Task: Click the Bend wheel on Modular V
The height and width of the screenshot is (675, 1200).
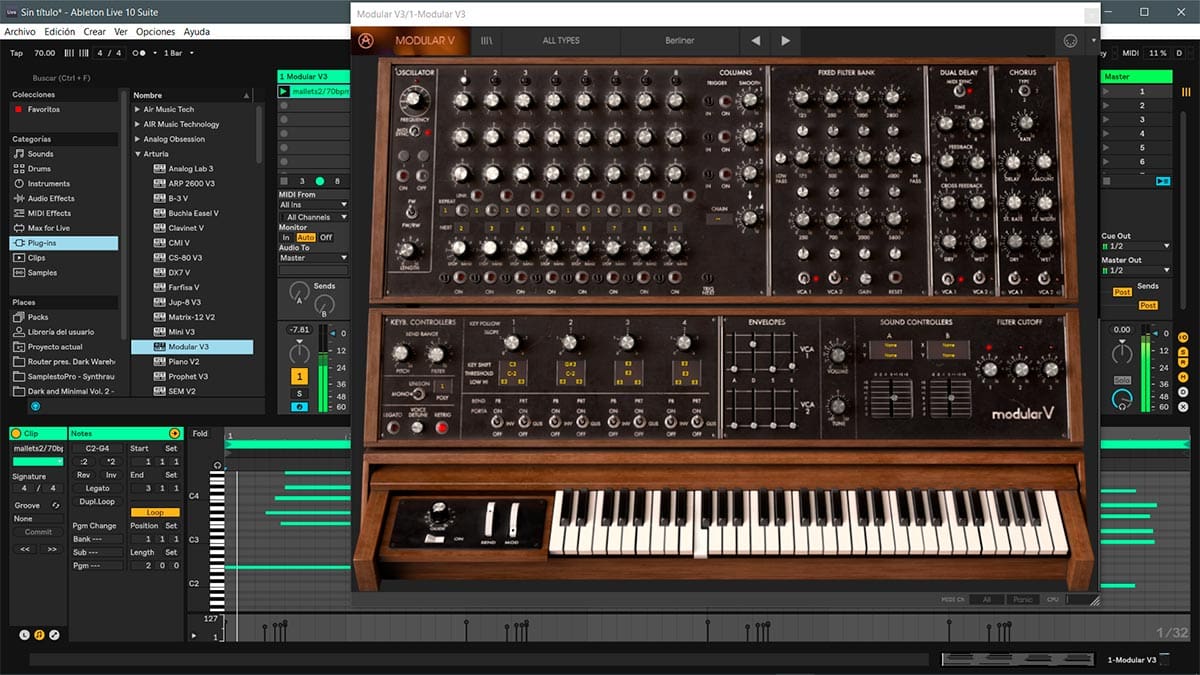Action: coord(490,520)
